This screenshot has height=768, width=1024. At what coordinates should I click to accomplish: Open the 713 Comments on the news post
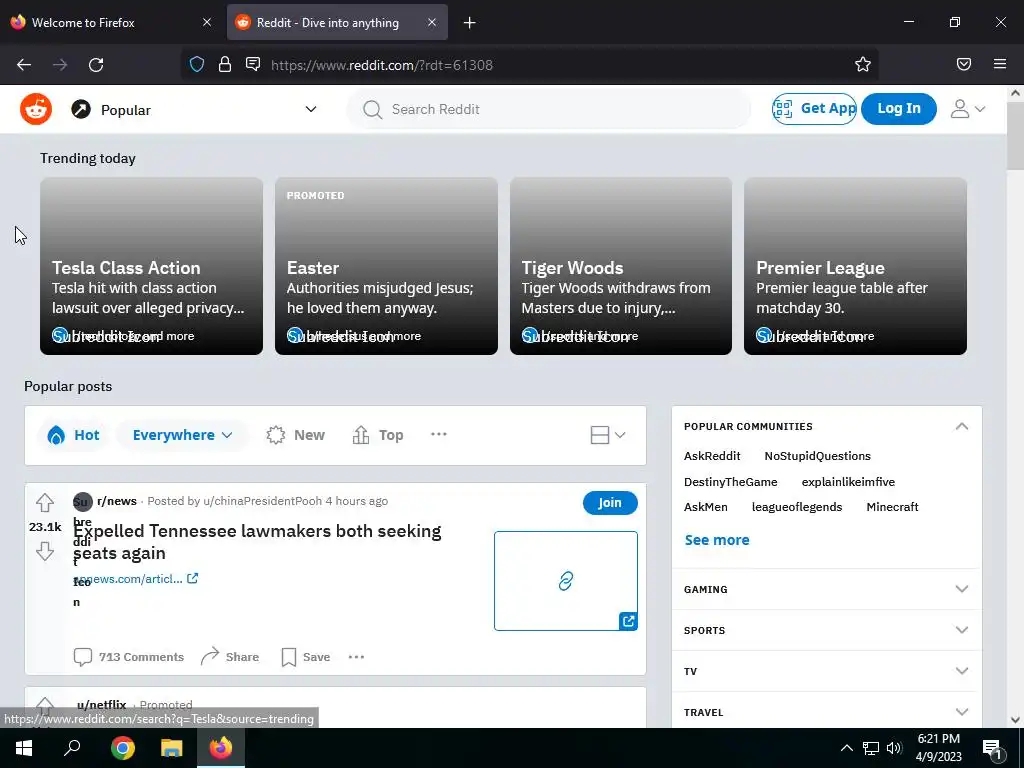129,657
